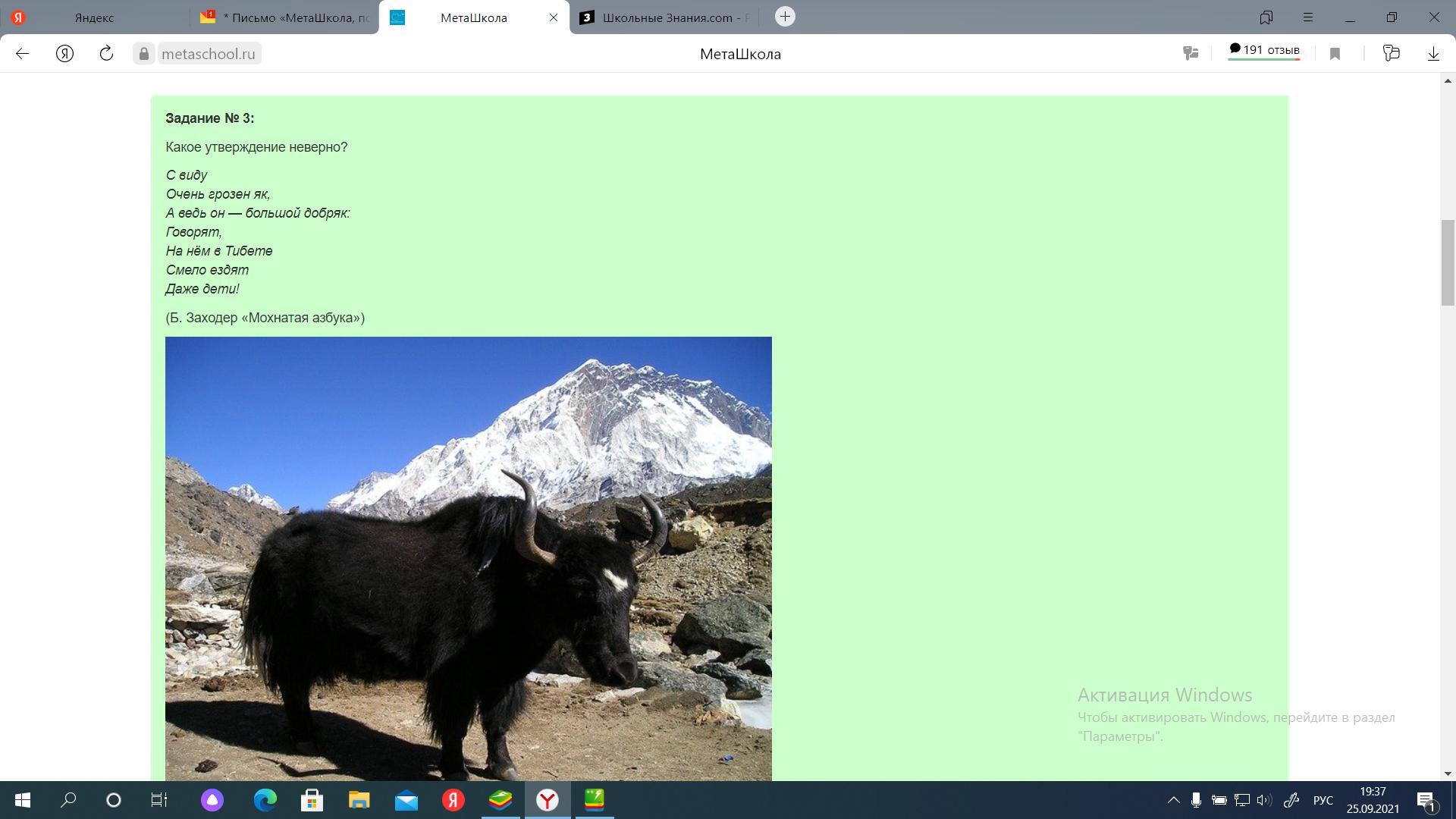Image resolution: width=1456 pixels, height=819 pixels.
Task: Click scrollbar up arrow
Action: (x=1448, y=80)
